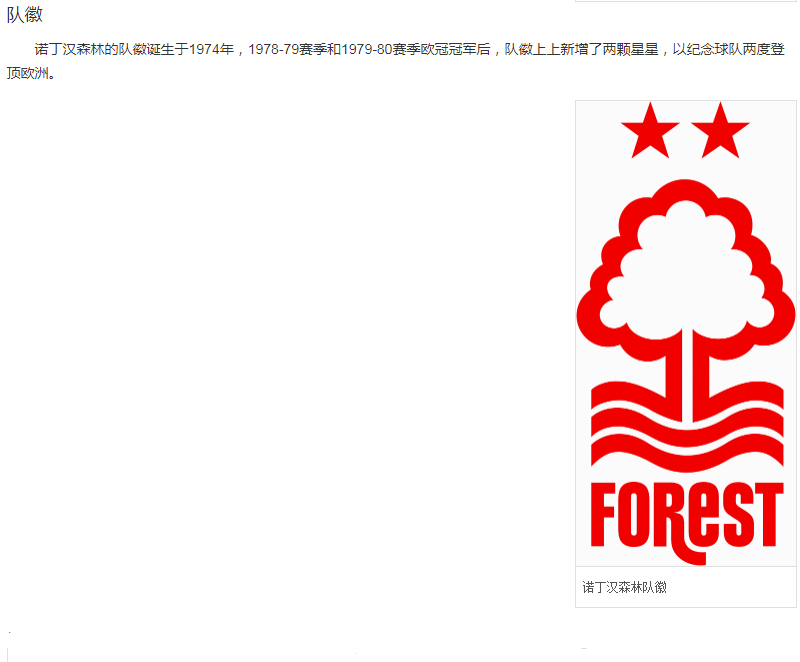This screenshot has height=662, width=800.
Task: Click the 队徽 section heading
Action: [x=24, y=15]
